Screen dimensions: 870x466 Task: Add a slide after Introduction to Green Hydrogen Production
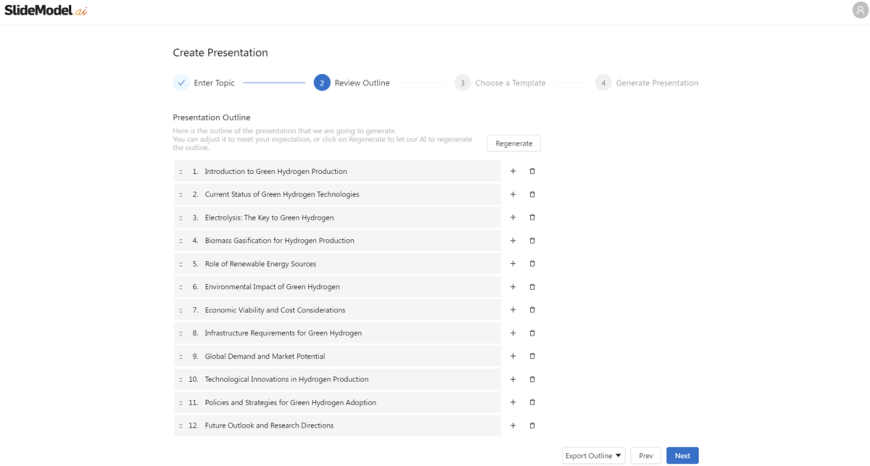[x=513, y=171]
